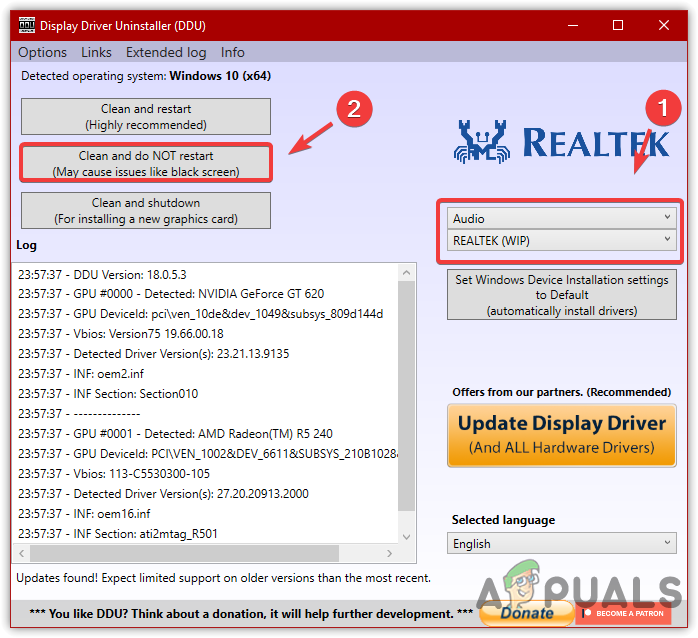Click the DDU app icon in title bar
Image resolution: width=698 pixels, height=638 pixels.
click(27, 25)
